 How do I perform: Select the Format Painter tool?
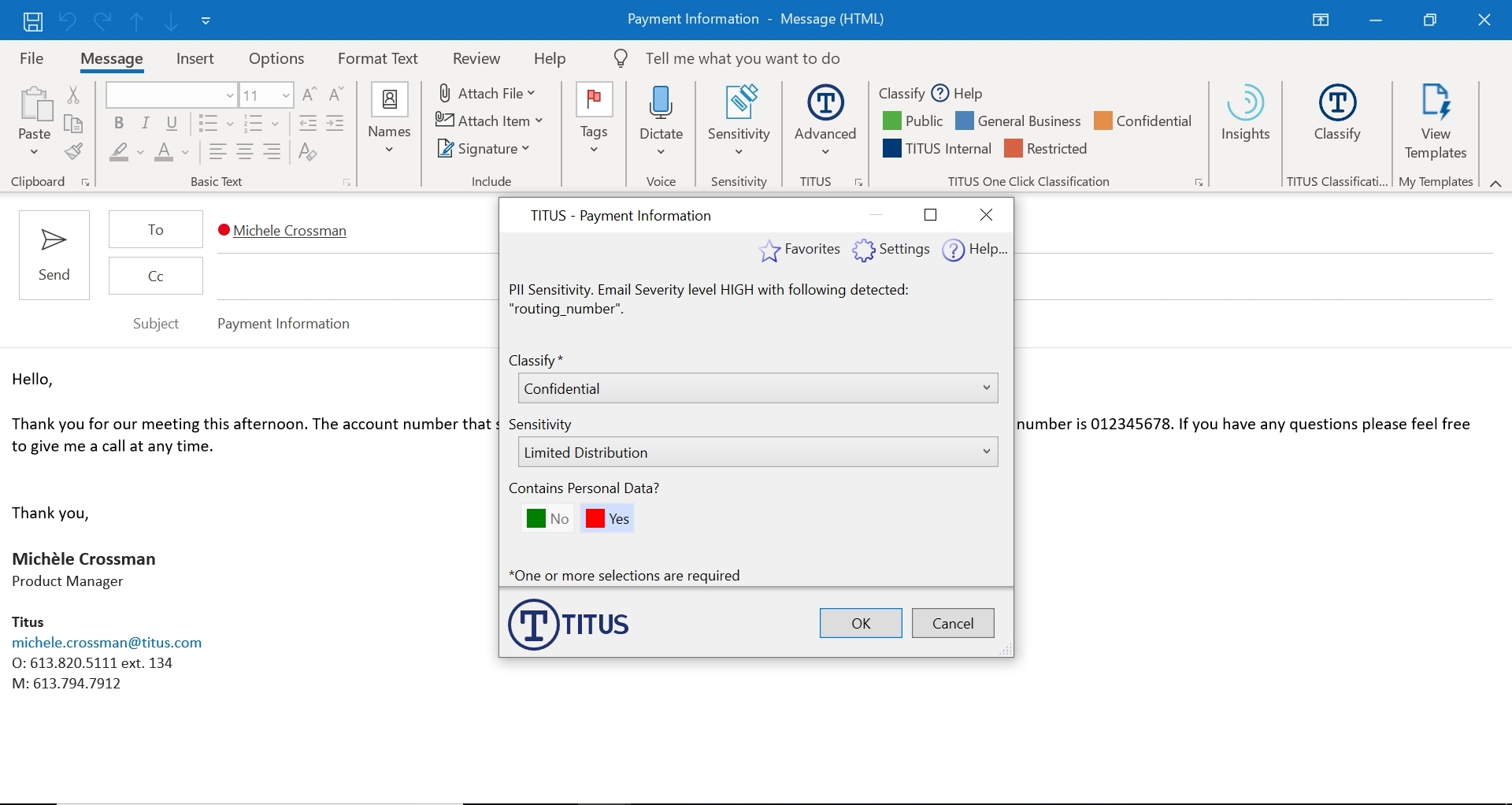click(75, 151)
